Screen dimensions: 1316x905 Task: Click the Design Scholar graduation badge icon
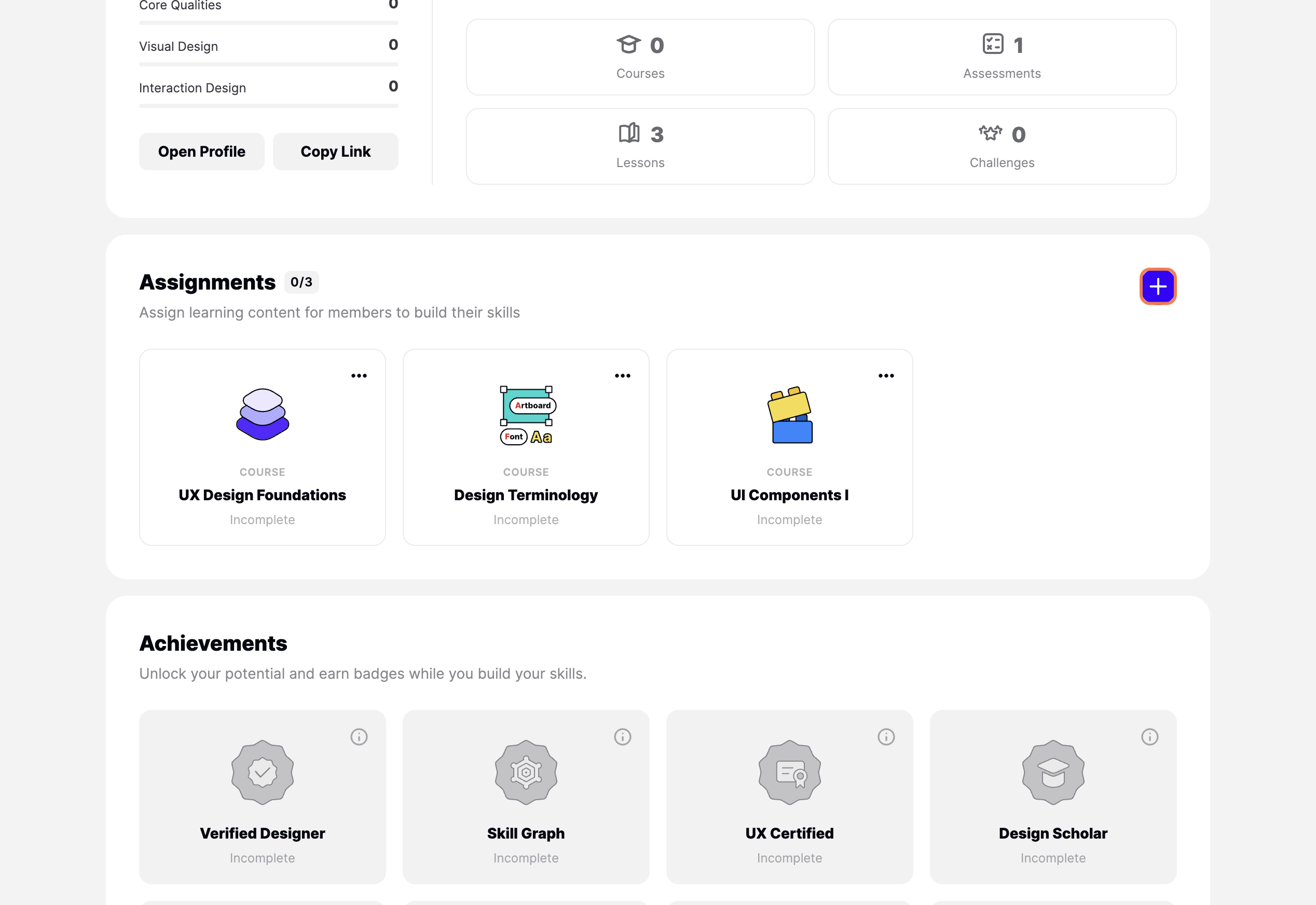click(x=1053, y=772)
